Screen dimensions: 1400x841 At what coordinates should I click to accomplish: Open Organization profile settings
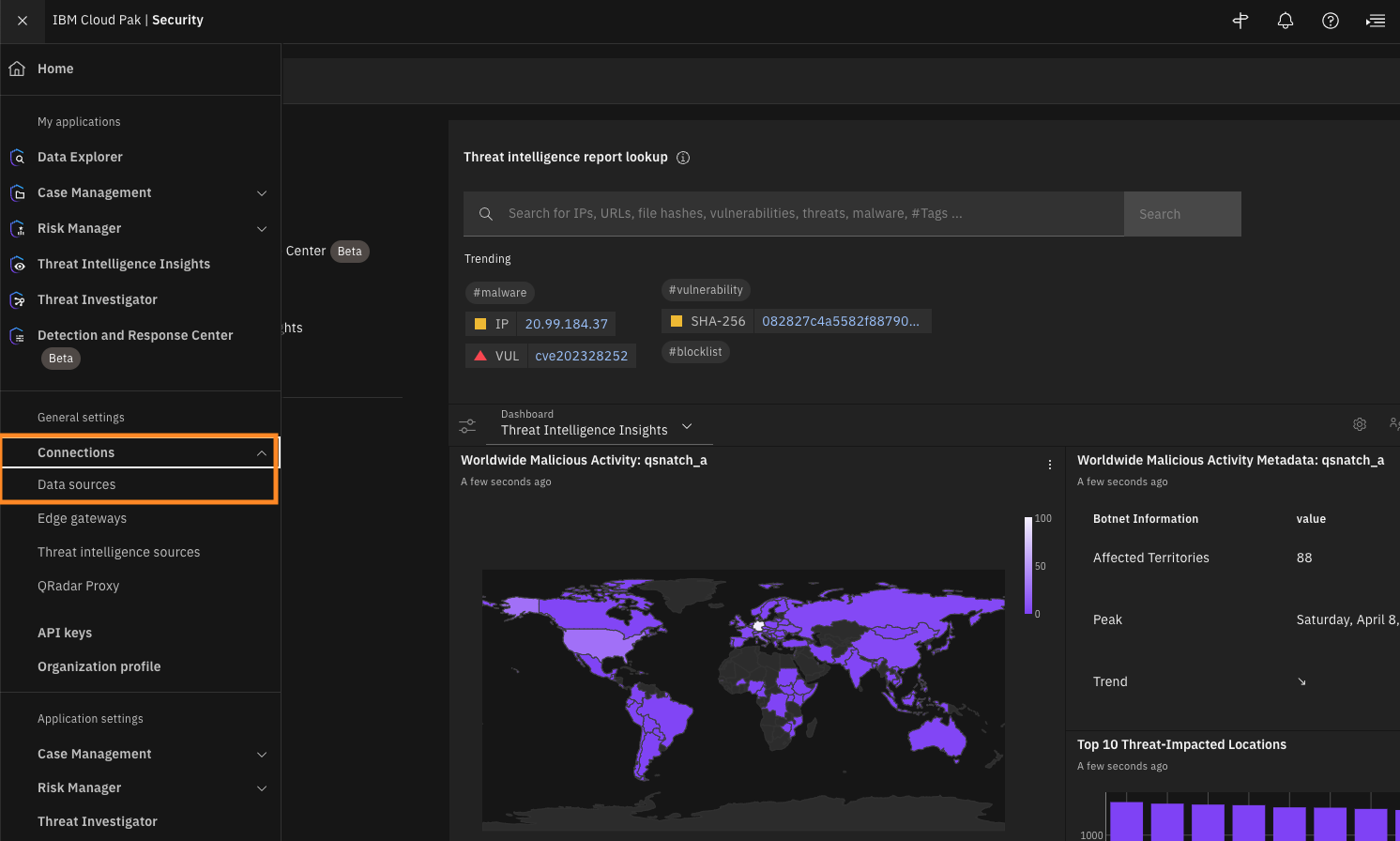pos(99,666)
